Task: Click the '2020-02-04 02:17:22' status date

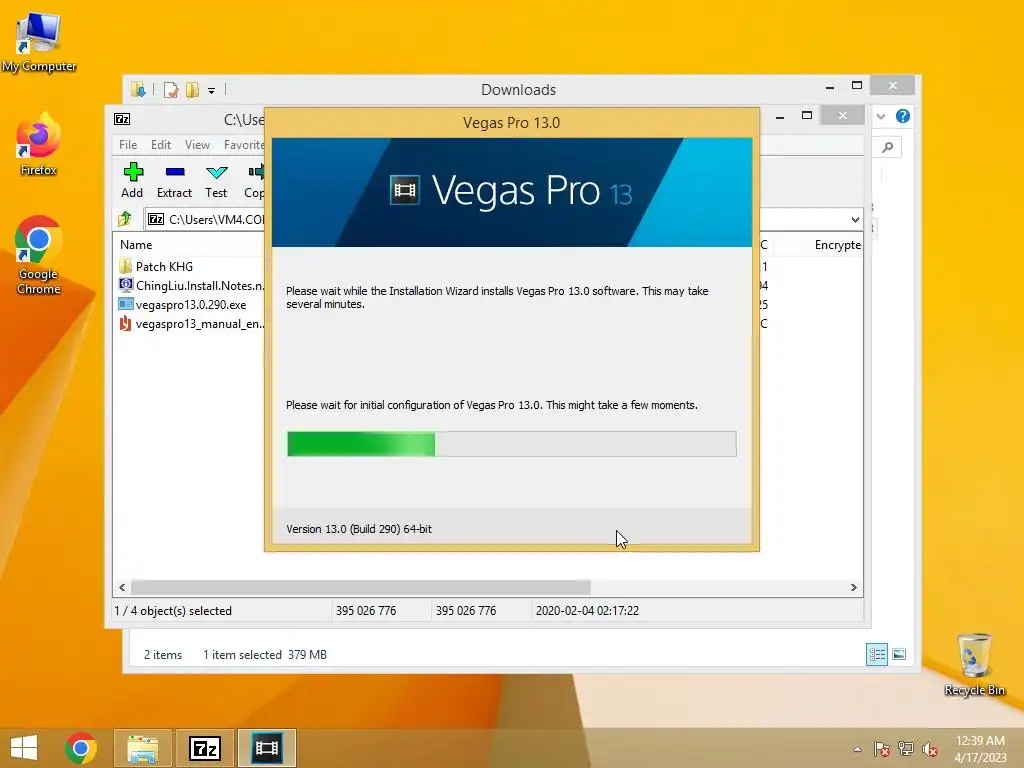Action: (x=587, y=611)
